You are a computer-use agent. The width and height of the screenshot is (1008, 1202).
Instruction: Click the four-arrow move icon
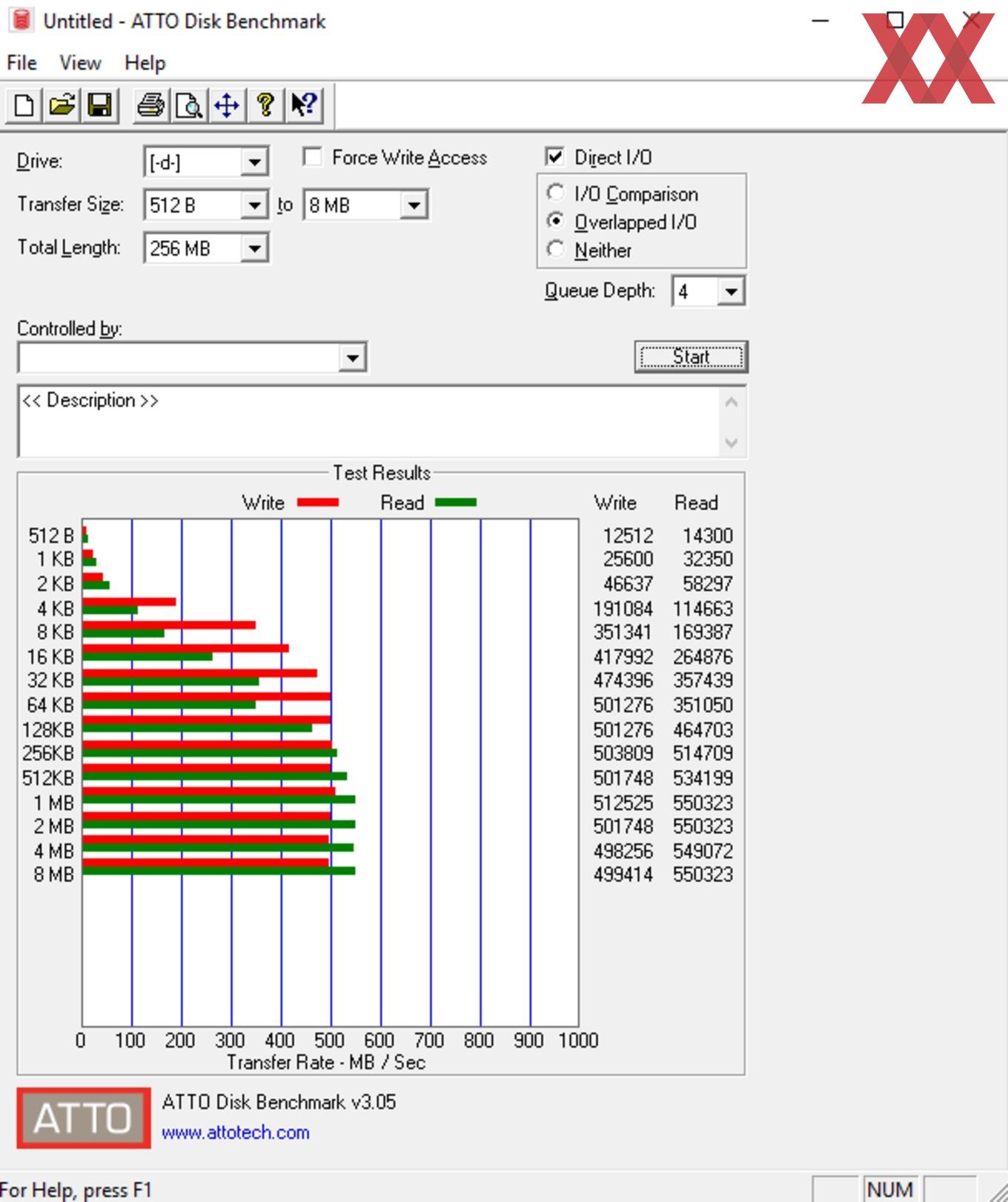(x=227, y=105)
